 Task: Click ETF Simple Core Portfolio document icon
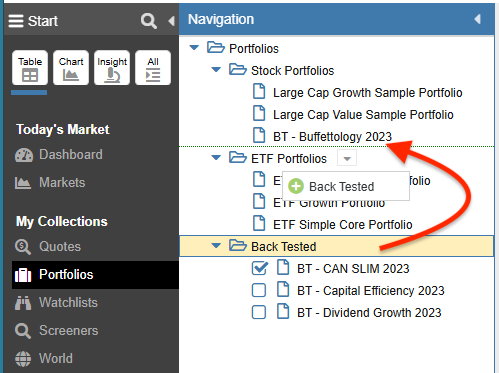(x=259, y=224)
